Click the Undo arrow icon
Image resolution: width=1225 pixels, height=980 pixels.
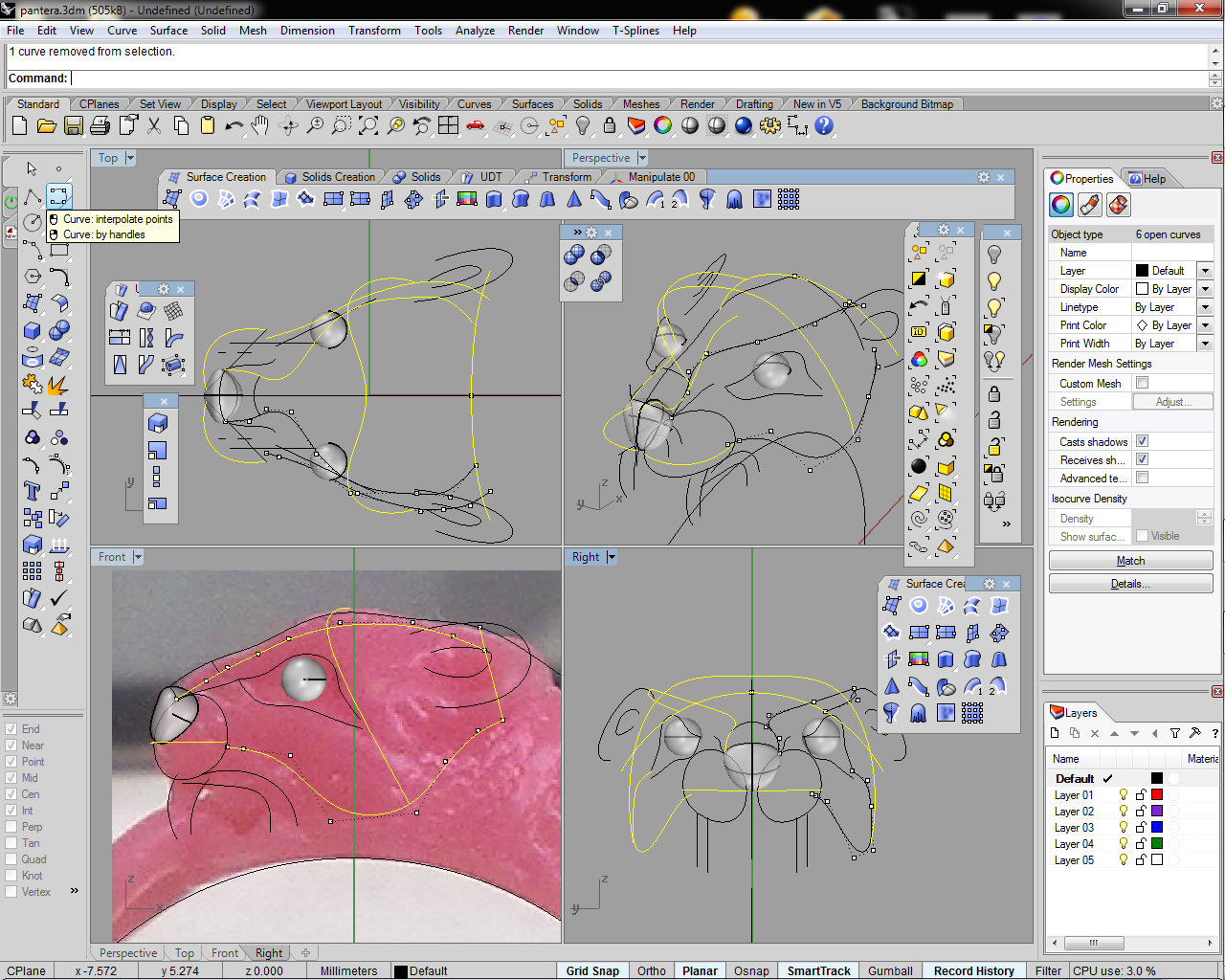234,125
